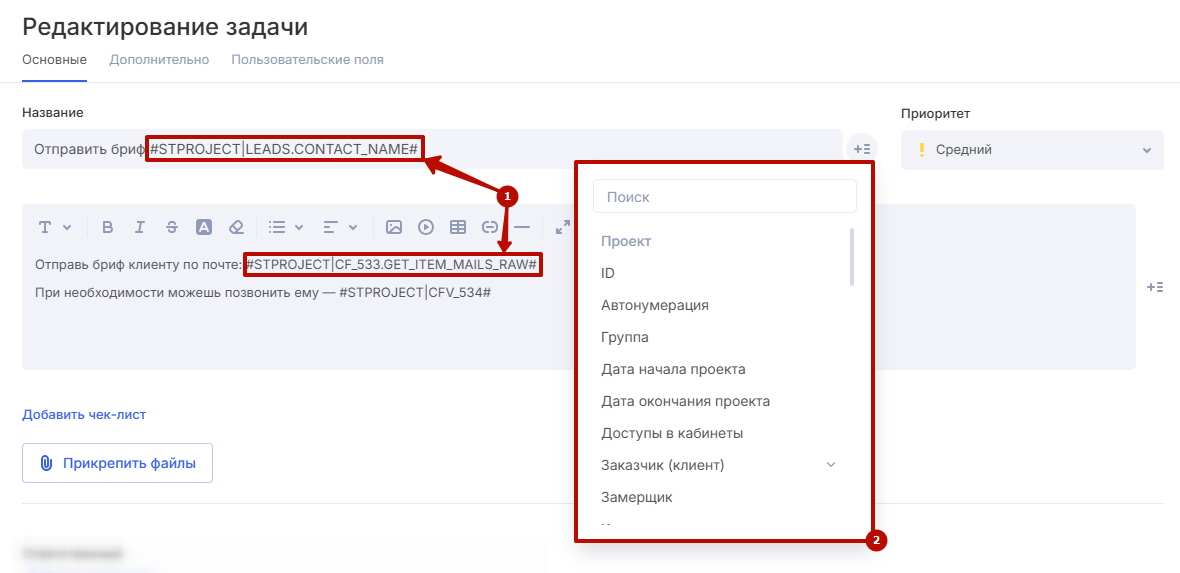This screenshot has width=1180, height=573.
Task: Switch to the Дополнительно tab
Action: click(159, 60)
